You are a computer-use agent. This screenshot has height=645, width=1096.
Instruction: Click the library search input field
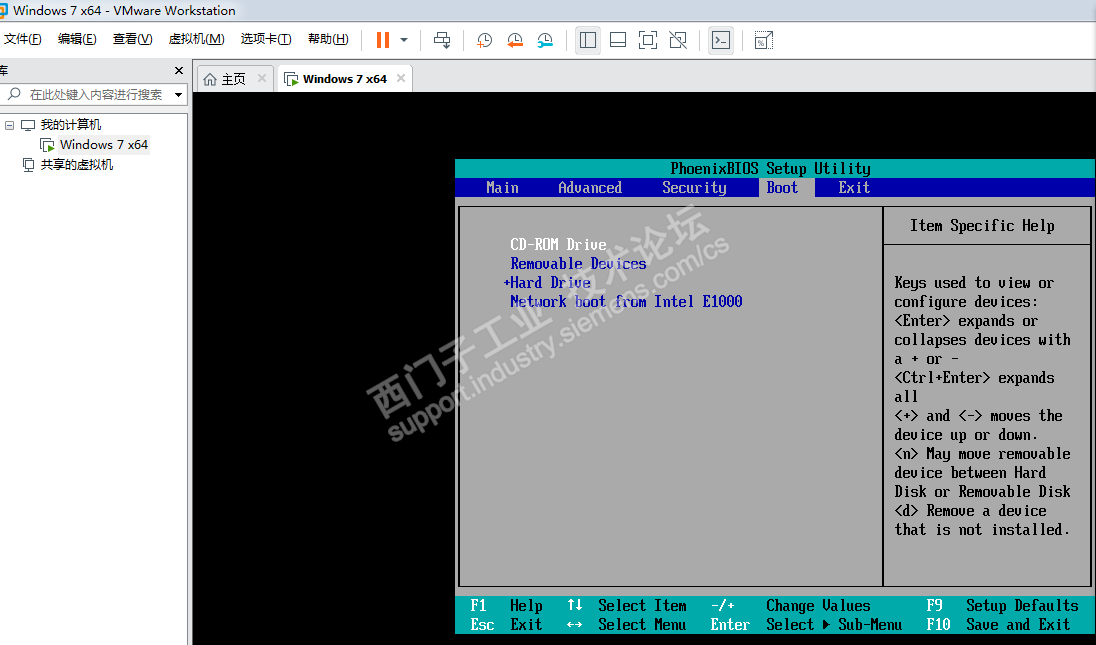[x=96, y=94]
